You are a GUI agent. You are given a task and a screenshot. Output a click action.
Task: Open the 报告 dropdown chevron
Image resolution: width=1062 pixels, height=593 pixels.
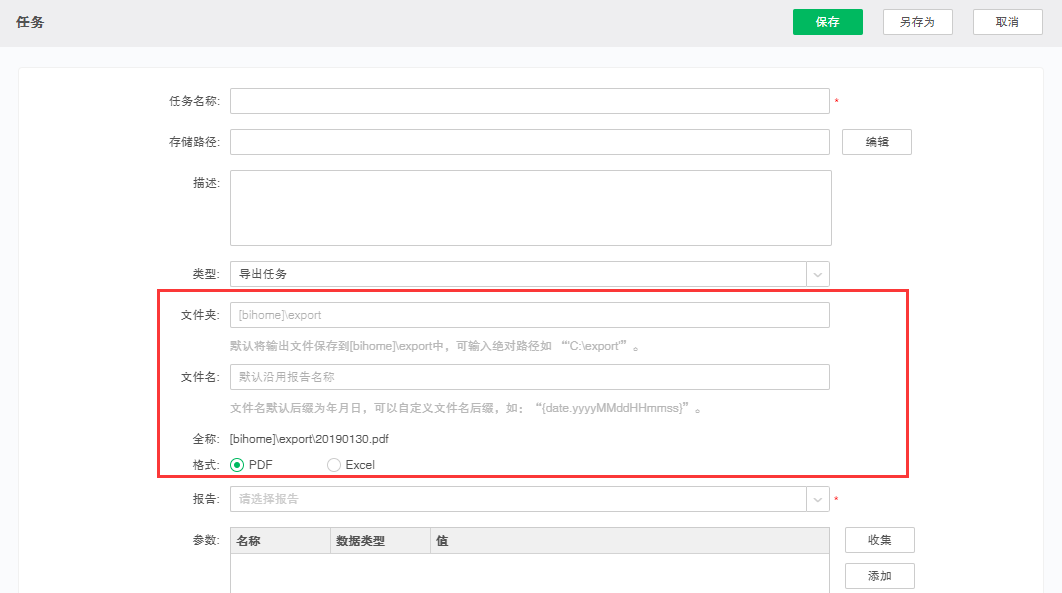pyautogui.click(x=818, y=499)
